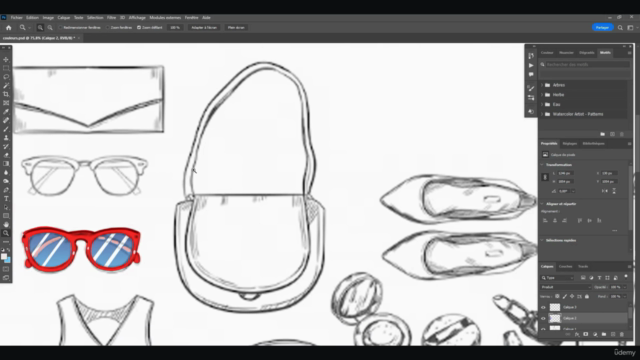This screenshot has width=640, height=360.
Task: Select the Dodge tool
Action: pos(6,181)
